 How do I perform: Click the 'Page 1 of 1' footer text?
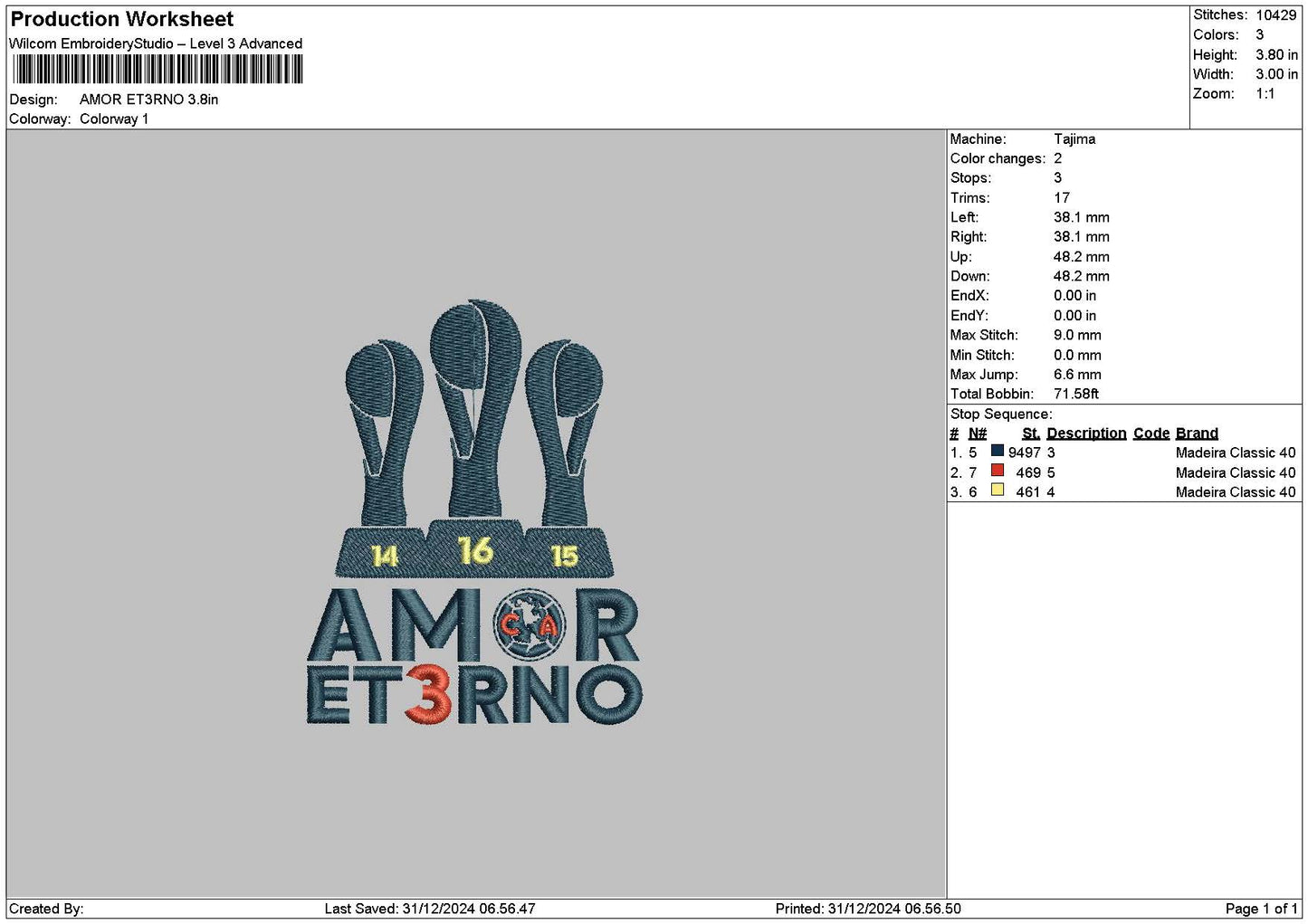(1261, 910)
